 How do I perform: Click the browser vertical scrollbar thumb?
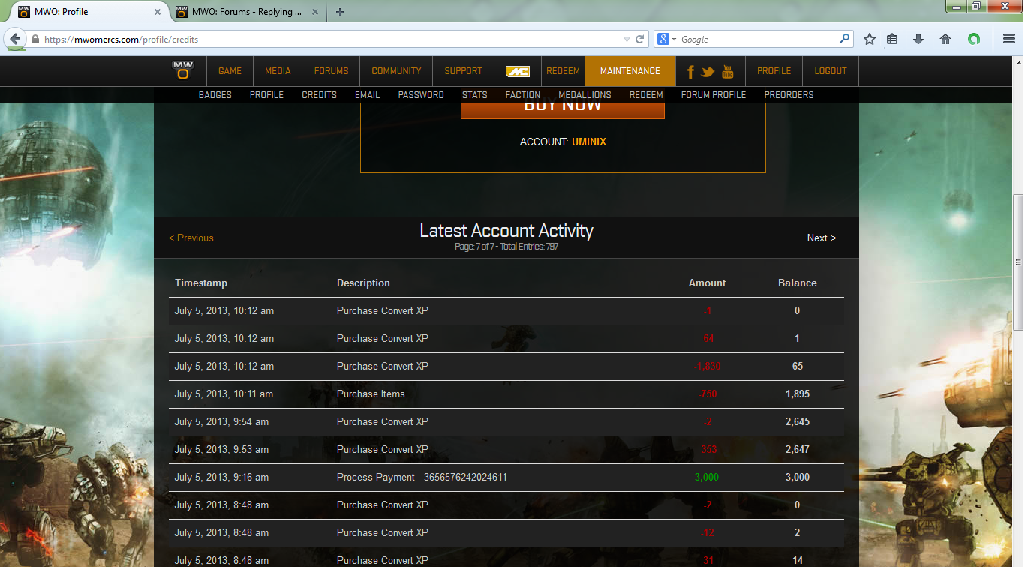coord(1018,263)
